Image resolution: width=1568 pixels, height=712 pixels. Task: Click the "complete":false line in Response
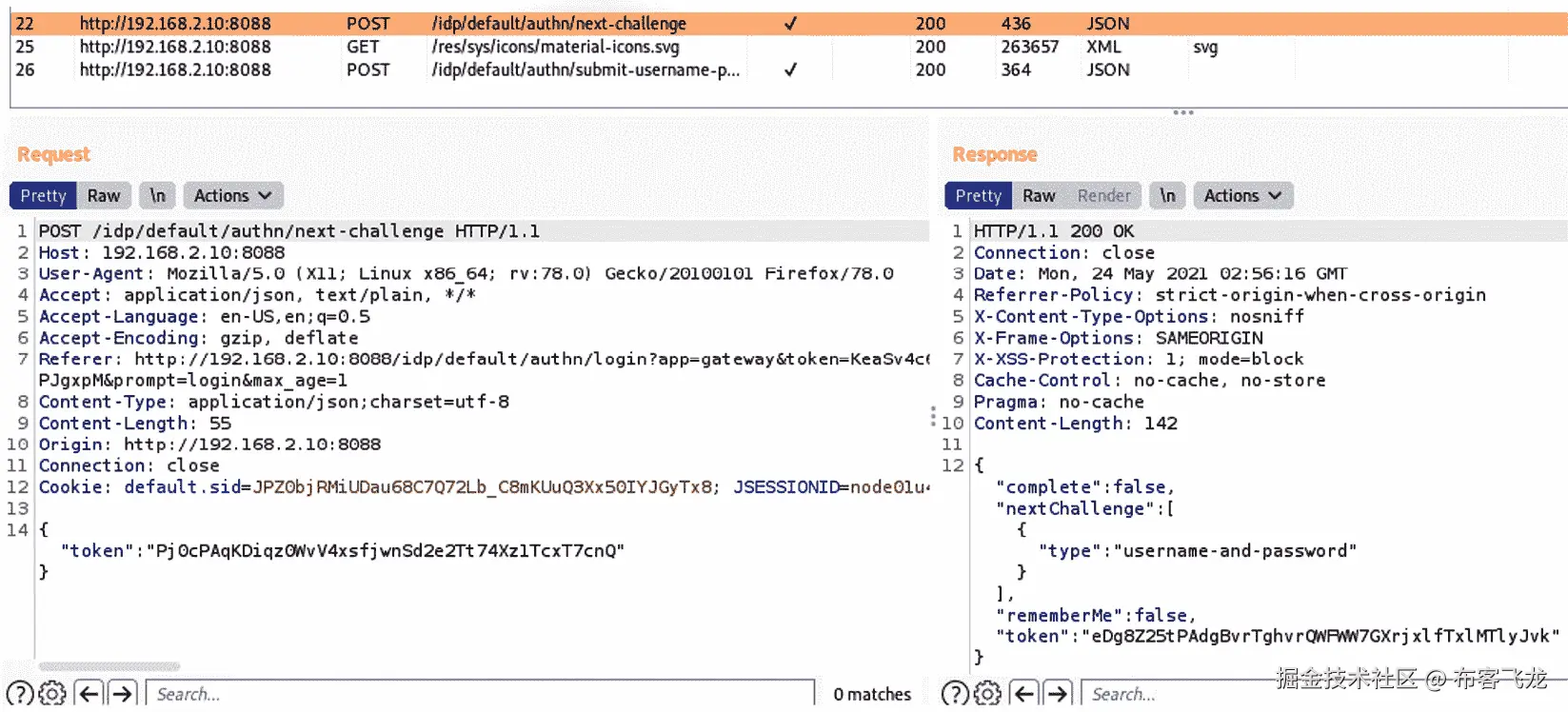[1085, 487]
